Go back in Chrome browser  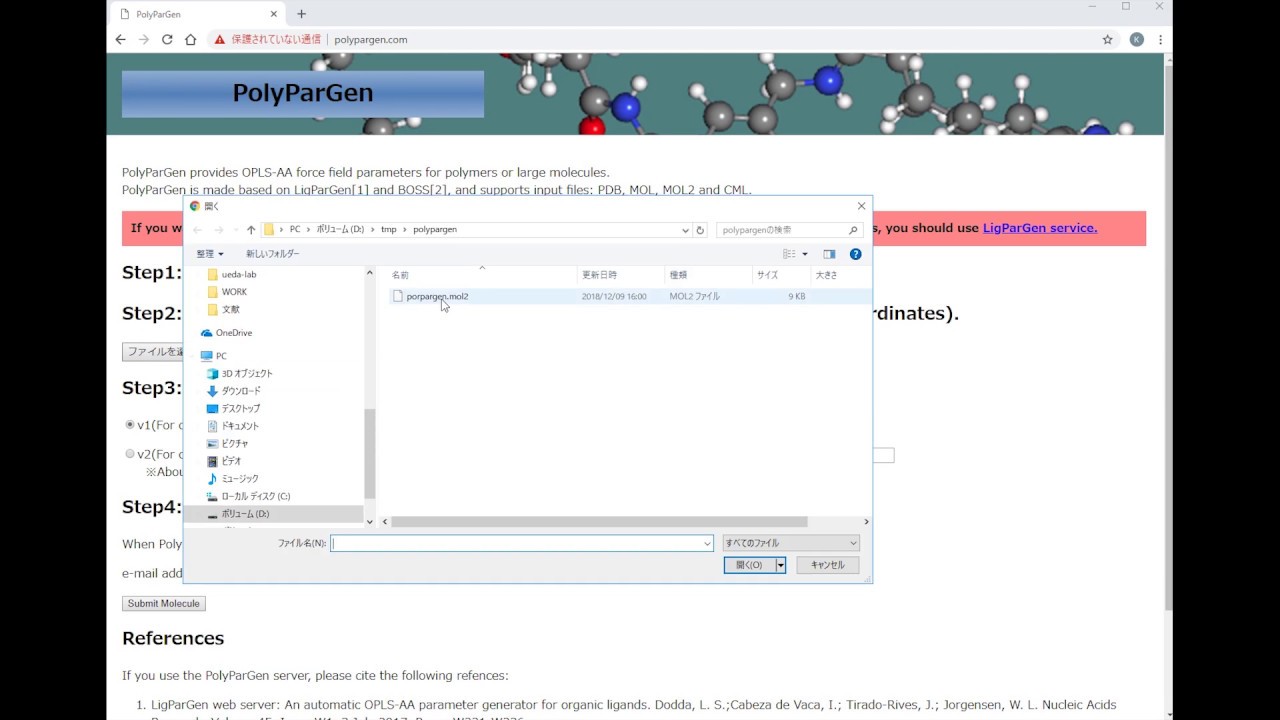121,39
